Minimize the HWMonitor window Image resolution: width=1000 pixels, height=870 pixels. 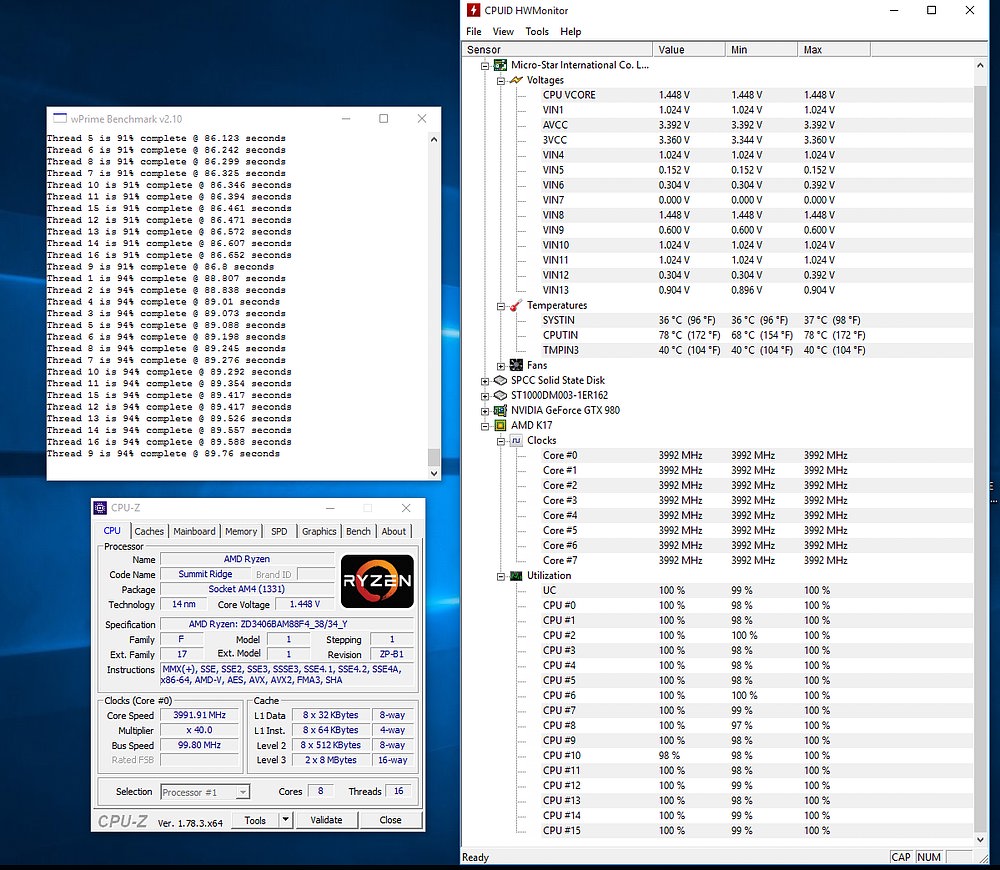click(894, 10)
